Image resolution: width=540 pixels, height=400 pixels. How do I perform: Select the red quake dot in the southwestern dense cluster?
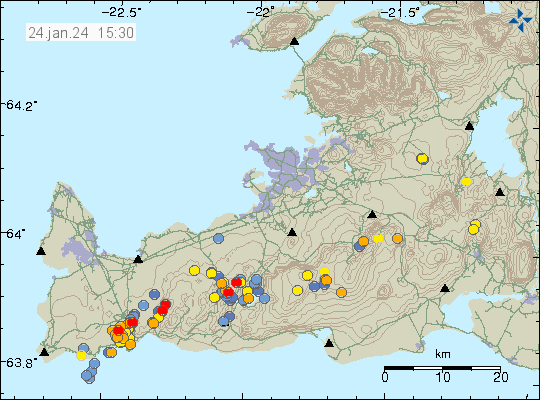[x=118, y=330]
